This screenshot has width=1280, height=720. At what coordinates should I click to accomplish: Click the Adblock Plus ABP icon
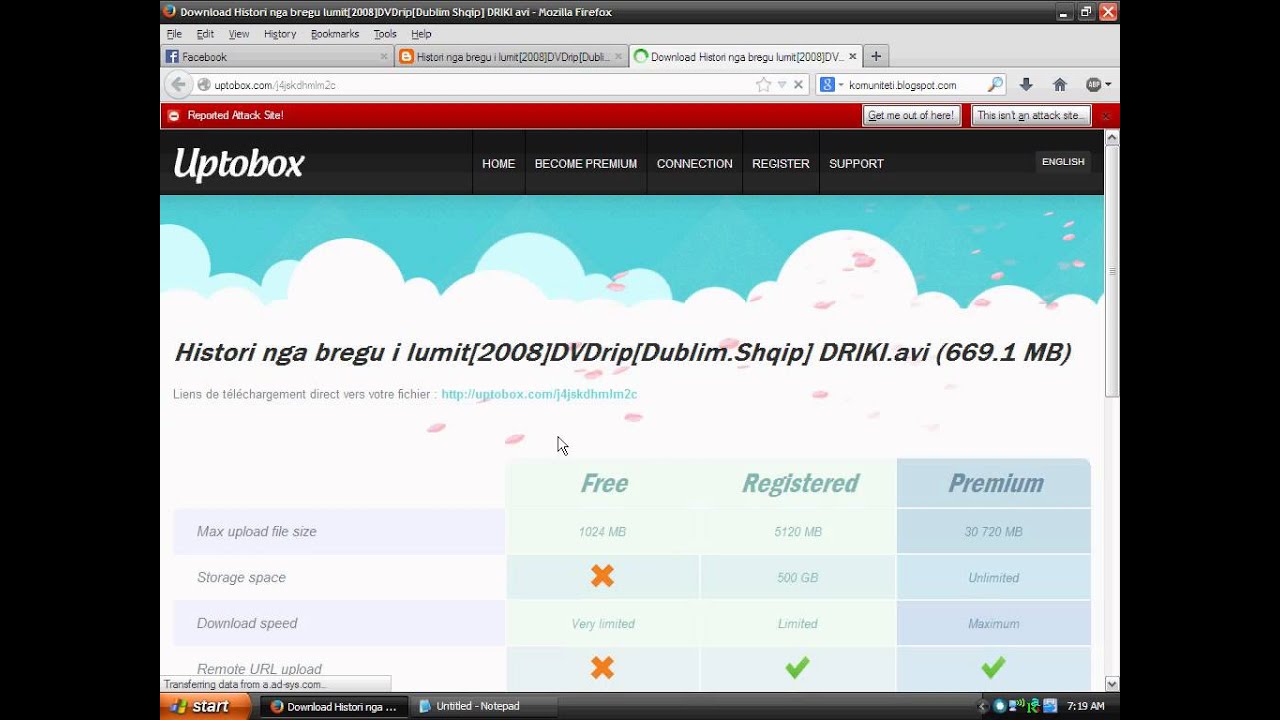[1093, 85]
